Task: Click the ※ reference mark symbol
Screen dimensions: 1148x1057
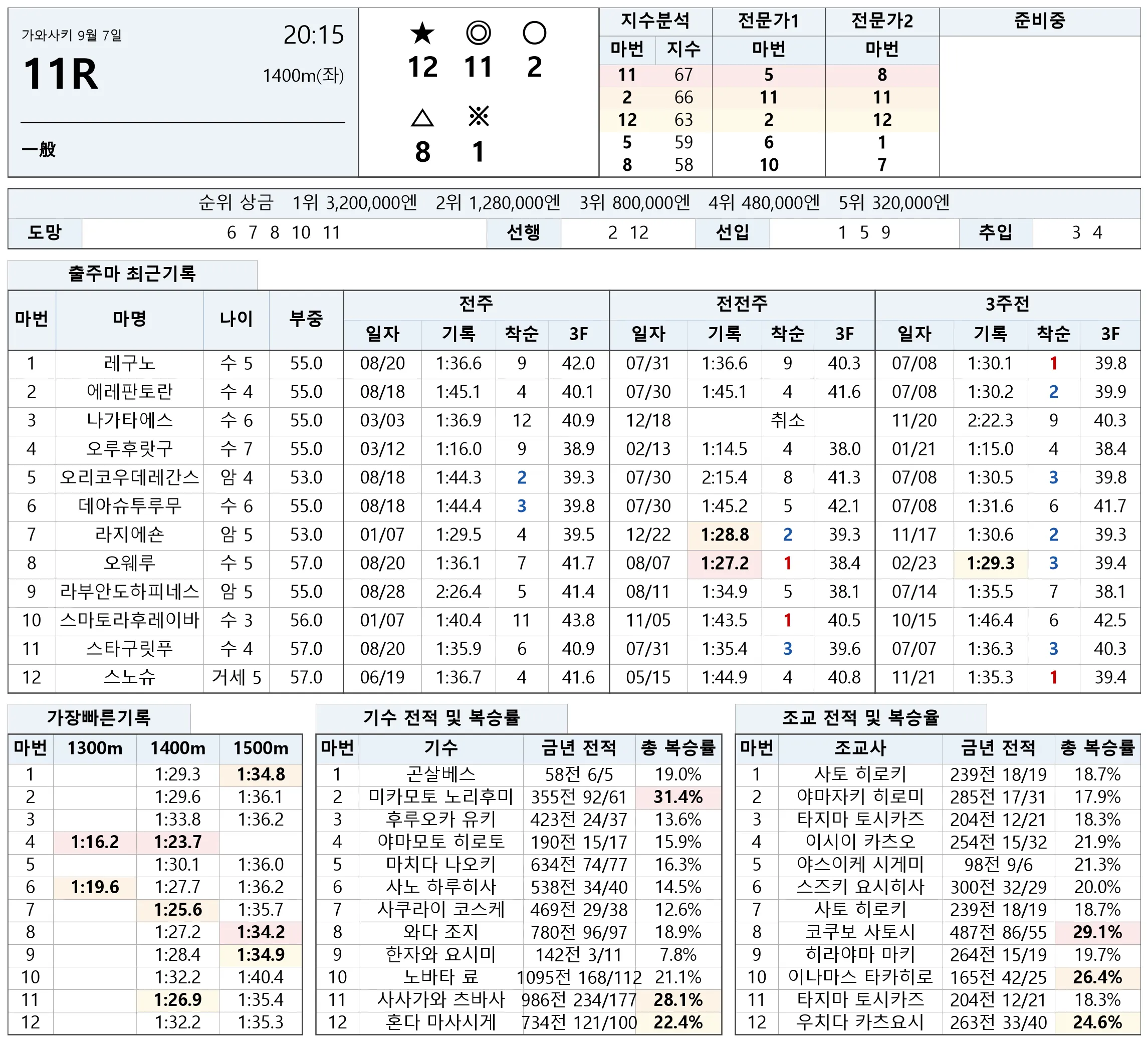Action: 478,117
